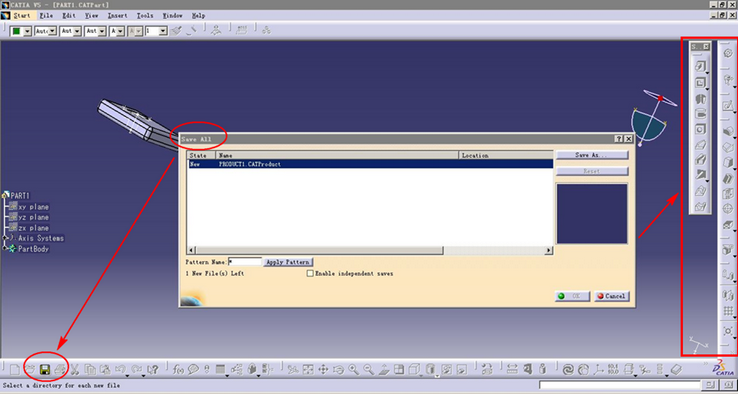
Task: Click the New document icon
Action: 15,370
